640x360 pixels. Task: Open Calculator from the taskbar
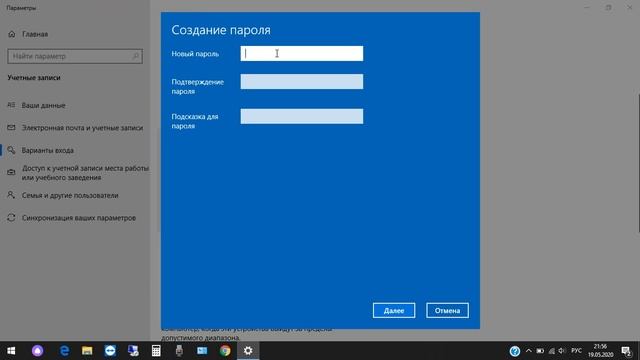[156, 351]
